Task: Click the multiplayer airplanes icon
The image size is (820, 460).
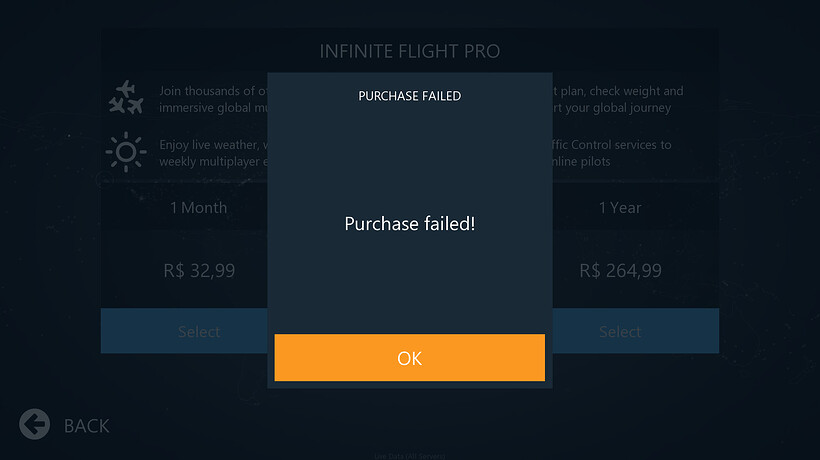Action: (x=126, y=99)
